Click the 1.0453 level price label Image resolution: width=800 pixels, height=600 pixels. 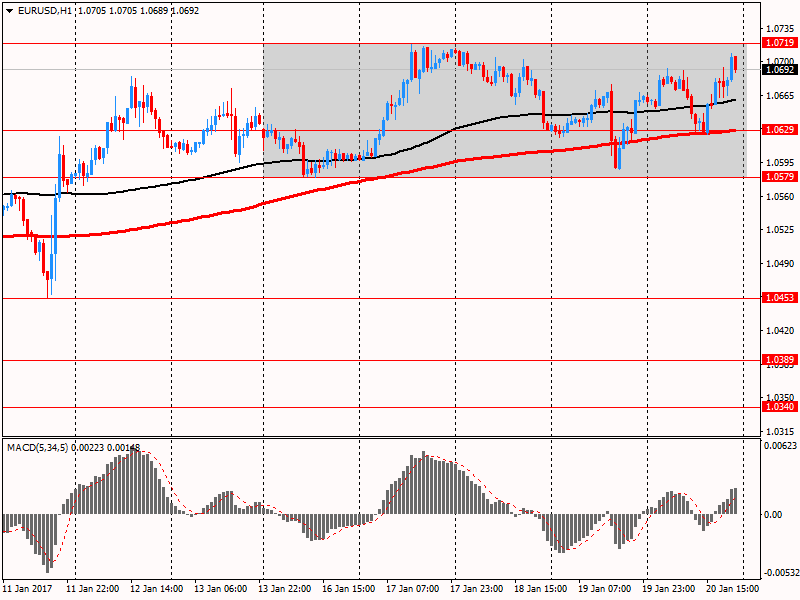click(x=780, y=297)
